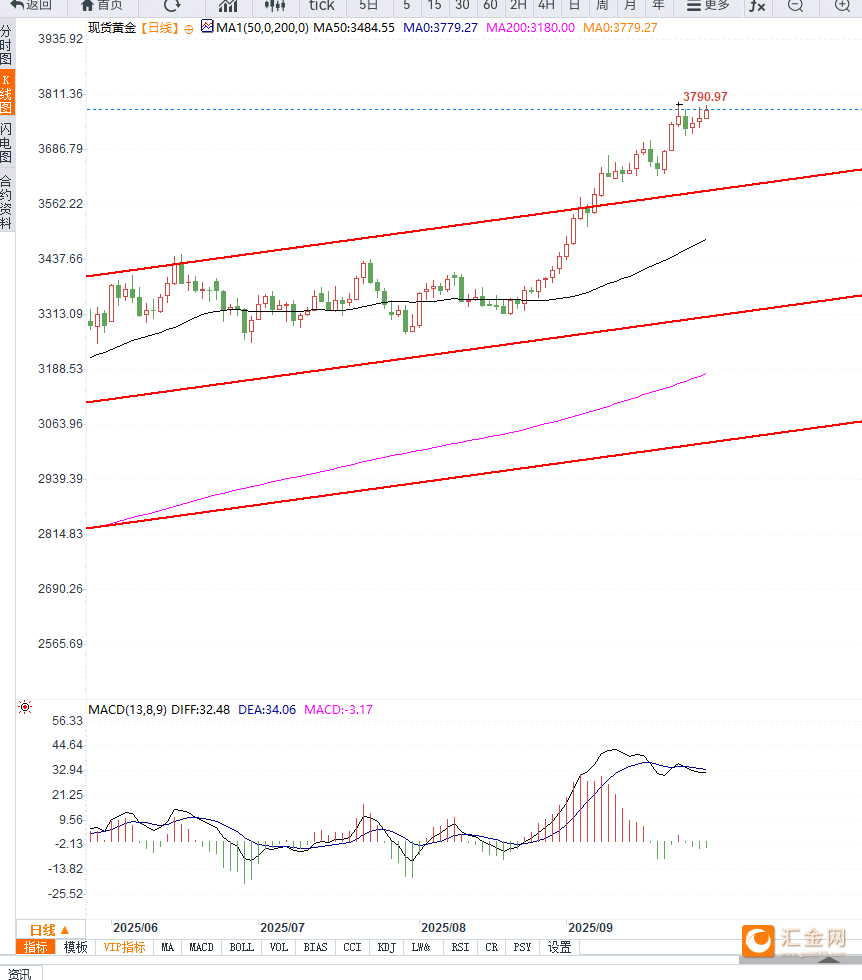Click the 设置 settings button
This screenshot has width=862, height=980.
[559, 947]
